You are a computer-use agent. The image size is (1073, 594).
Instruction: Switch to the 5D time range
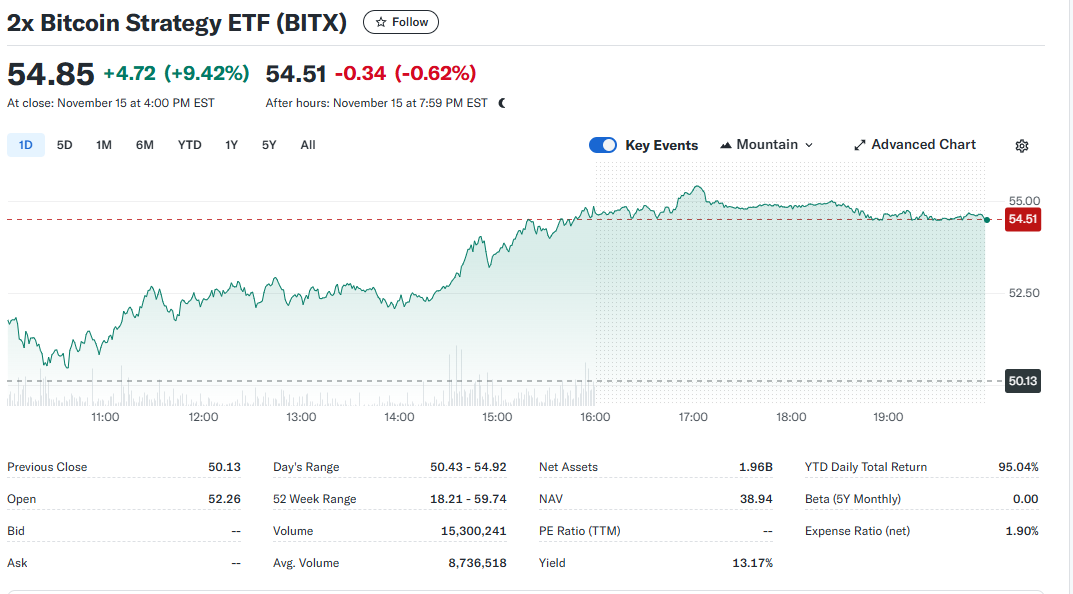point(64,145)
